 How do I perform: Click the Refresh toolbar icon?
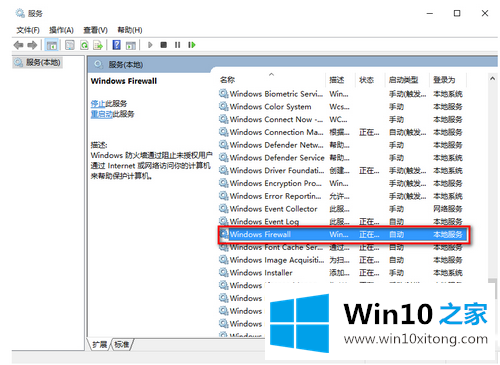[84, 45]
